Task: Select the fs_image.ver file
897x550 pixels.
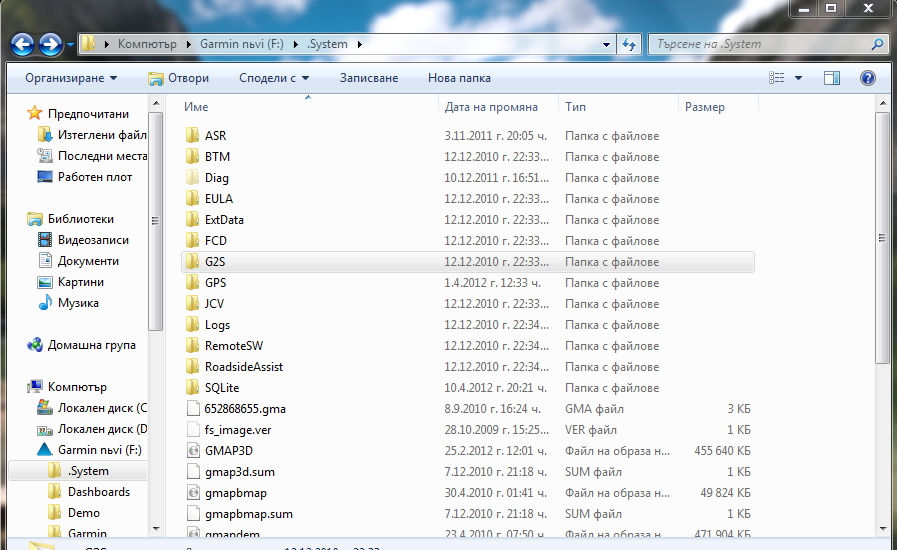Action: tap(238, 430)
